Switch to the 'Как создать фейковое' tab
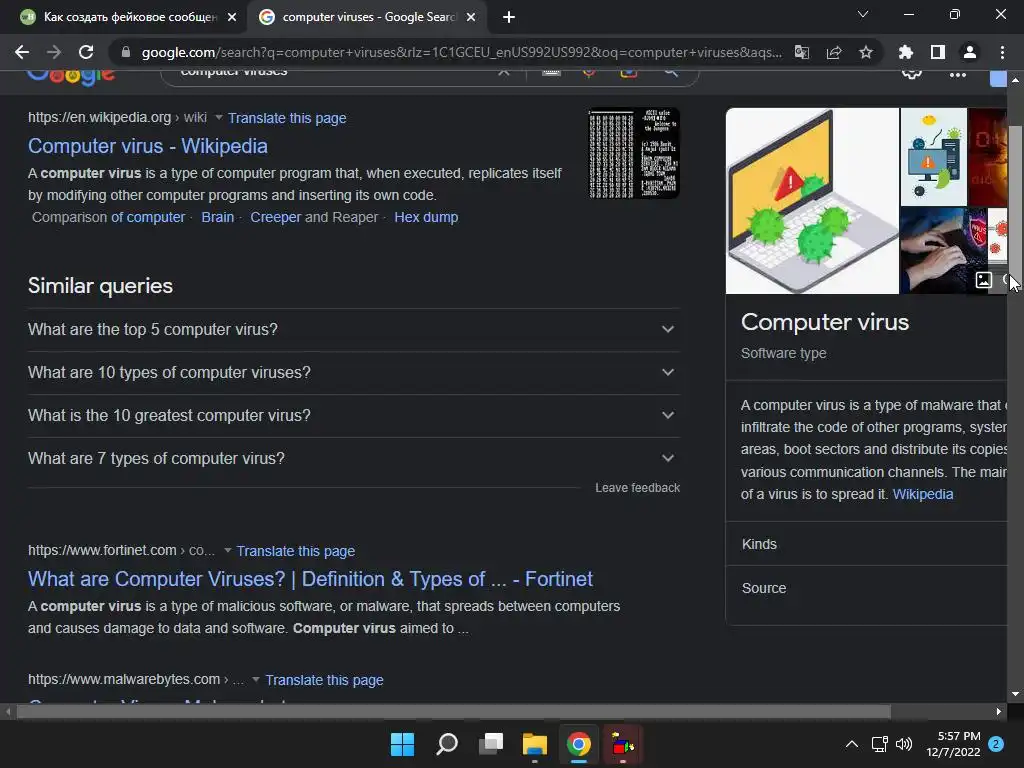Image resolution: width=1024 pixels, height=768 pixels. pos(129,17)
